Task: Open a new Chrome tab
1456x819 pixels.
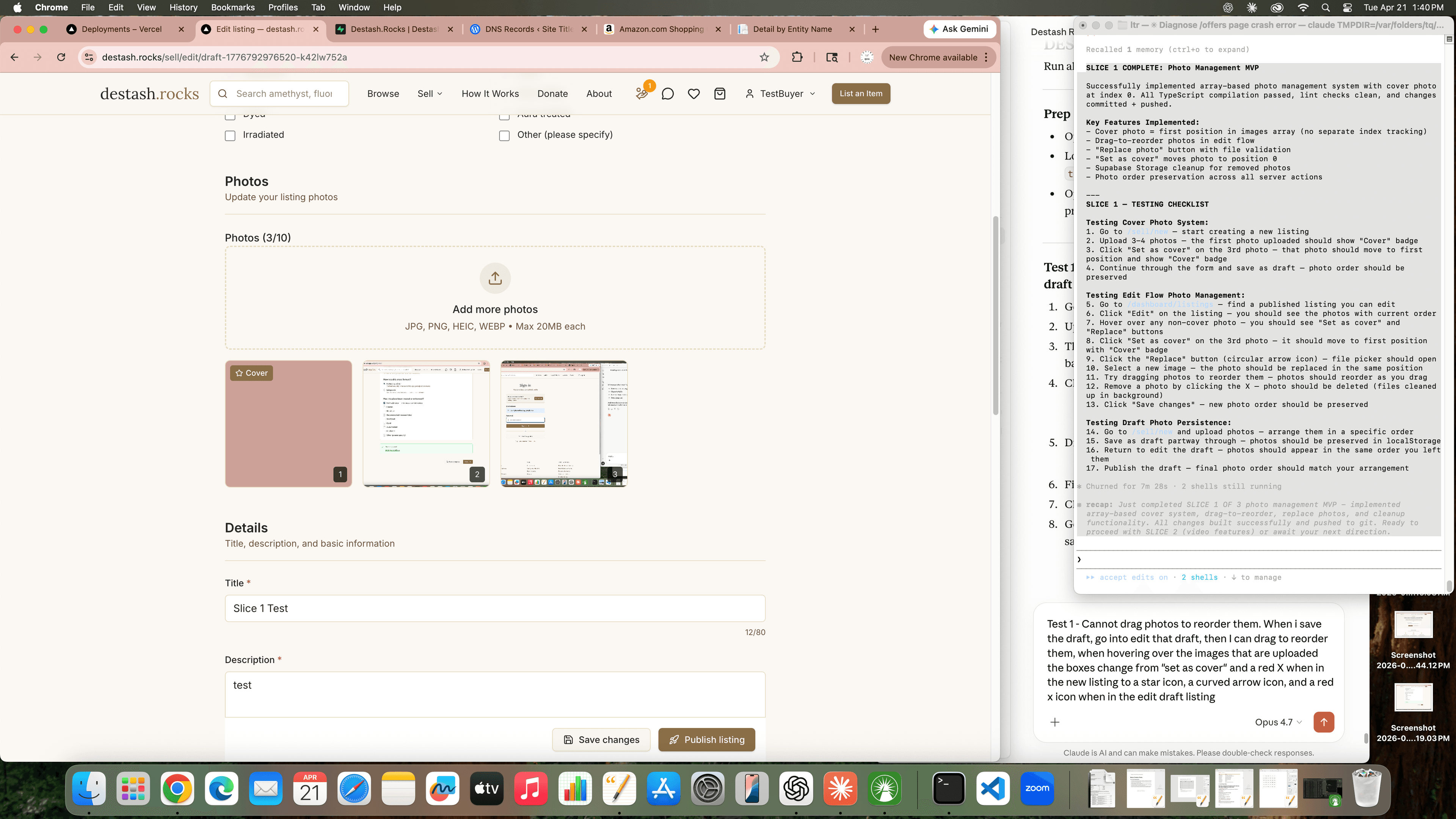Action: coord(875,30)
